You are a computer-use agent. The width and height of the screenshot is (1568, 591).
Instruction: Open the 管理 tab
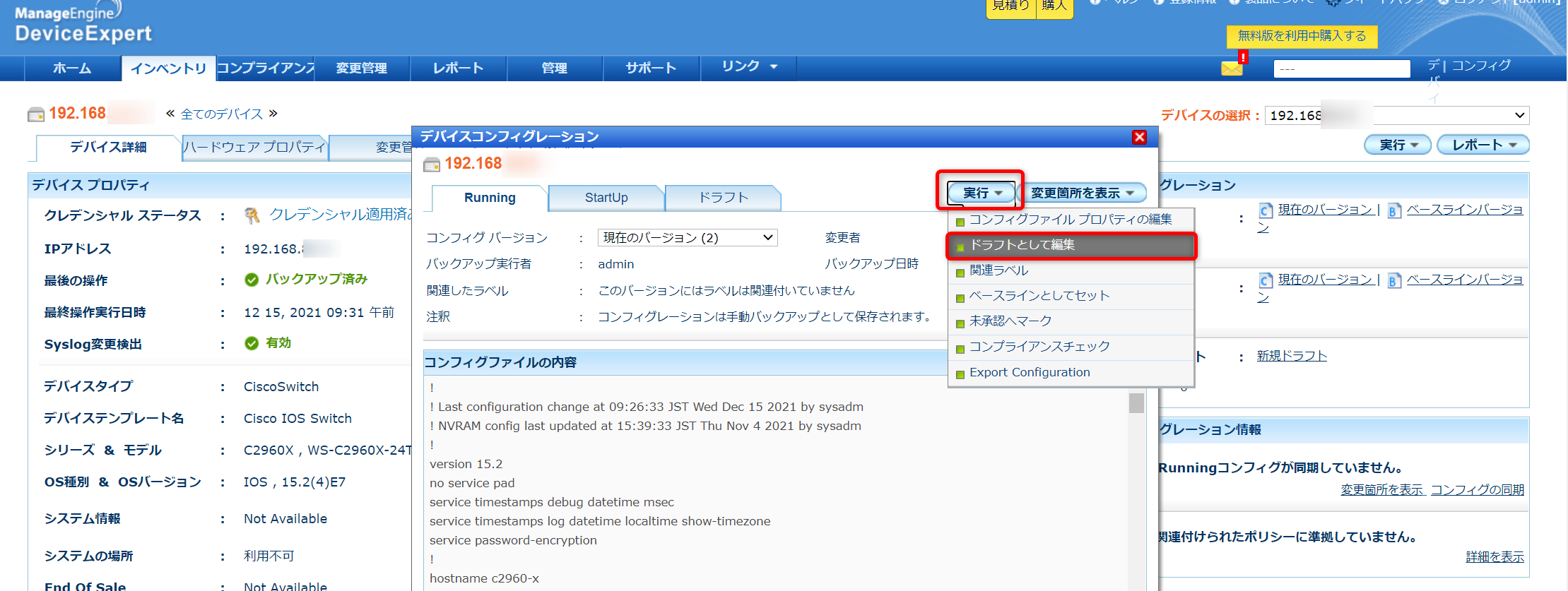click(x=555, y=68)
